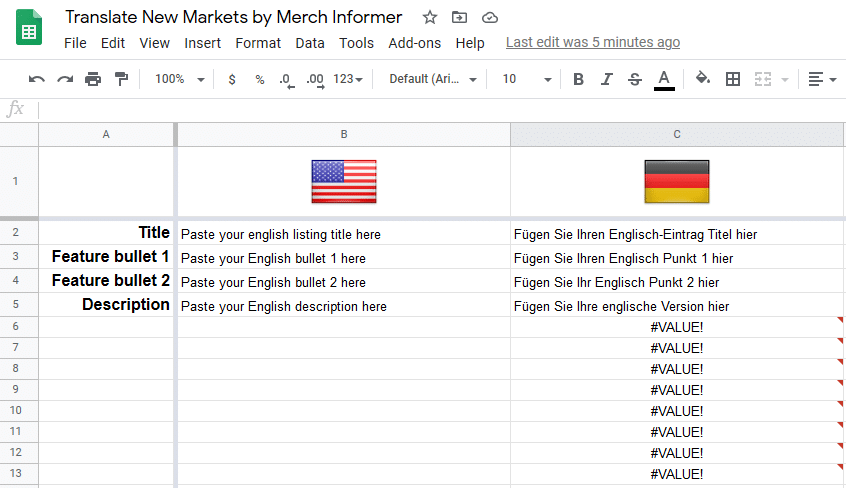This screenshot has width=846, height=488.
Task: Select the Paint format roller icon
Action: 121,79
